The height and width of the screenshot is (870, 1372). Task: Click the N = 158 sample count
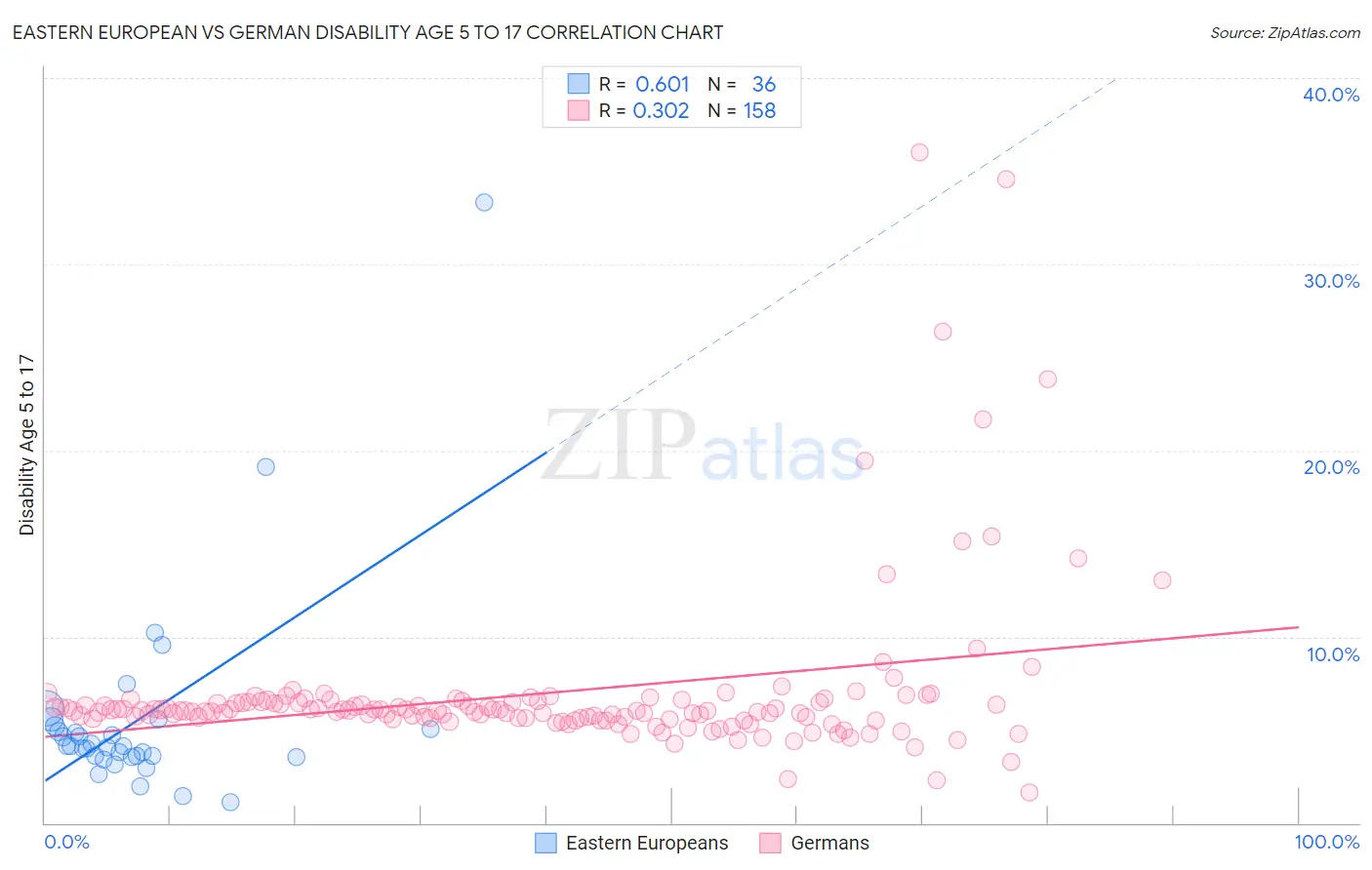(x=742, y=110)
